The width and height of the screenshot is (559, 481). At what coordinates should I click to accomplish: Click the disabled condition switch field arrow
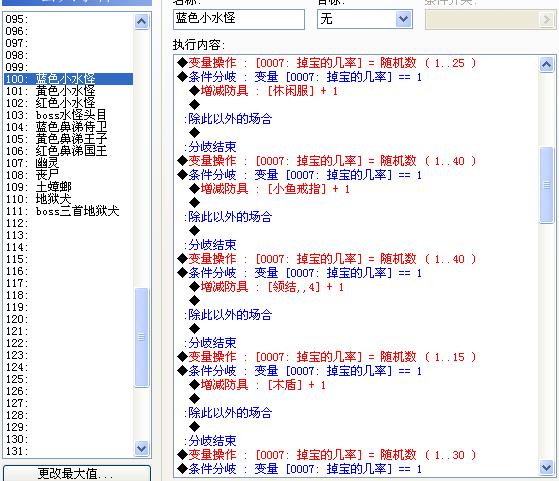coord(546,19)
